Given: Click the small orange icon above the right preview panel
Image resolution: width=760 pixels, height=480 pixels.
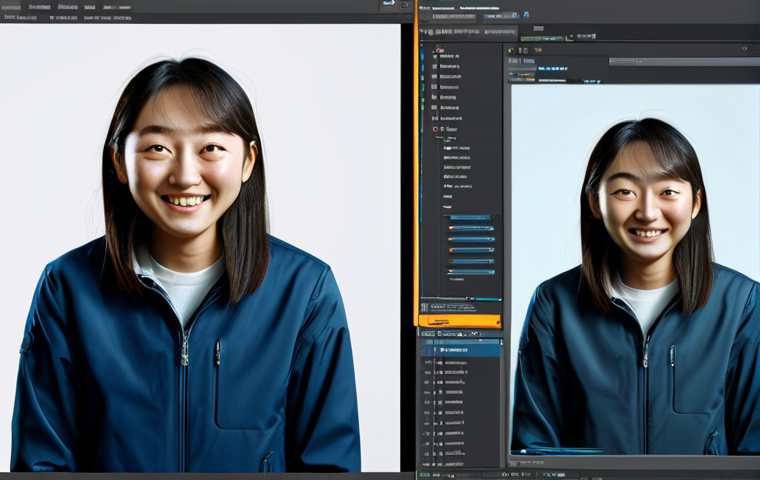Looking at the screenshot, I should tap(537, 50).
